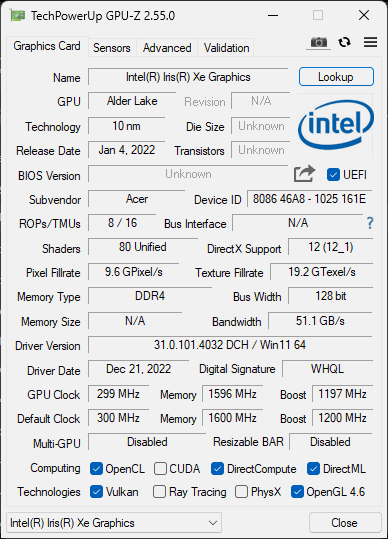The width and height of the screenshot is (388, 539).
Task: Go to the Validation tab
Action: pos(226,48)
